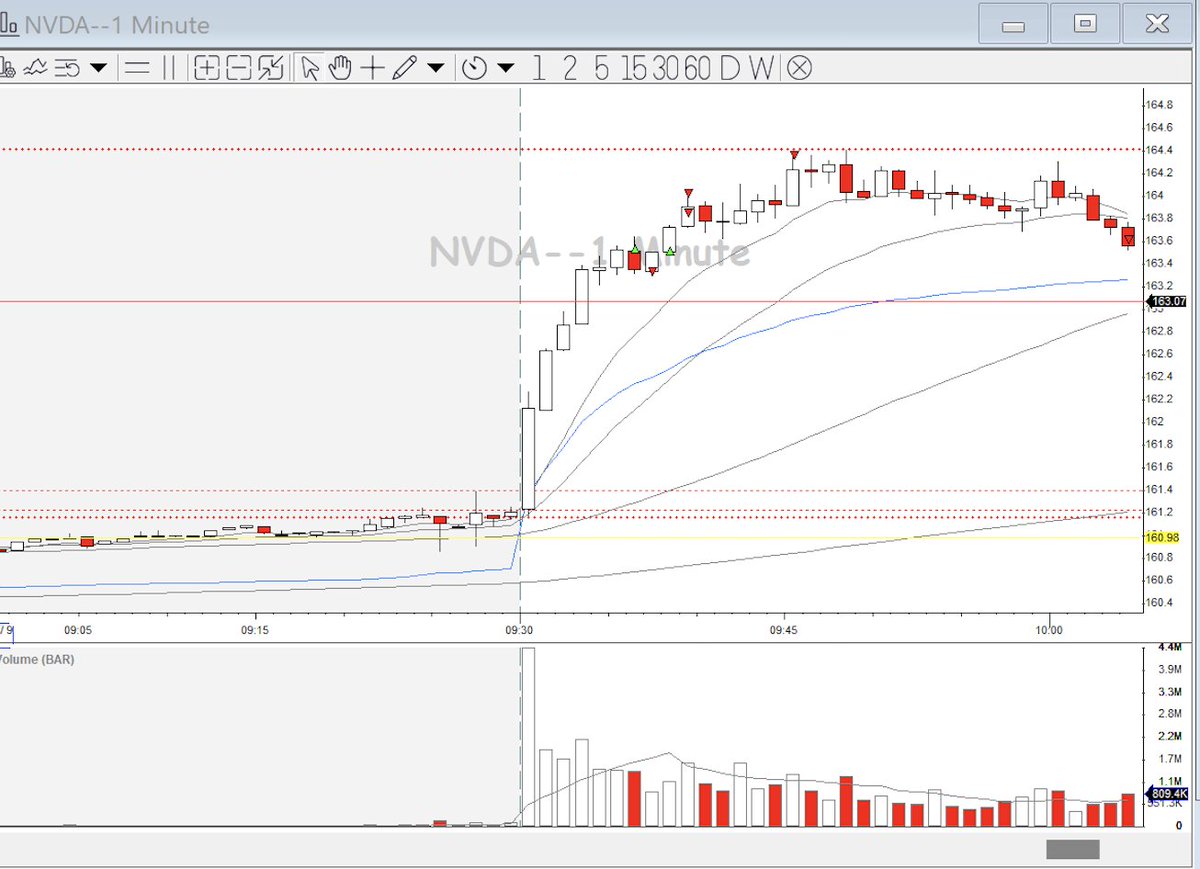Select the horizontal lines tool

pyautogui.click(x=137, y=68)
